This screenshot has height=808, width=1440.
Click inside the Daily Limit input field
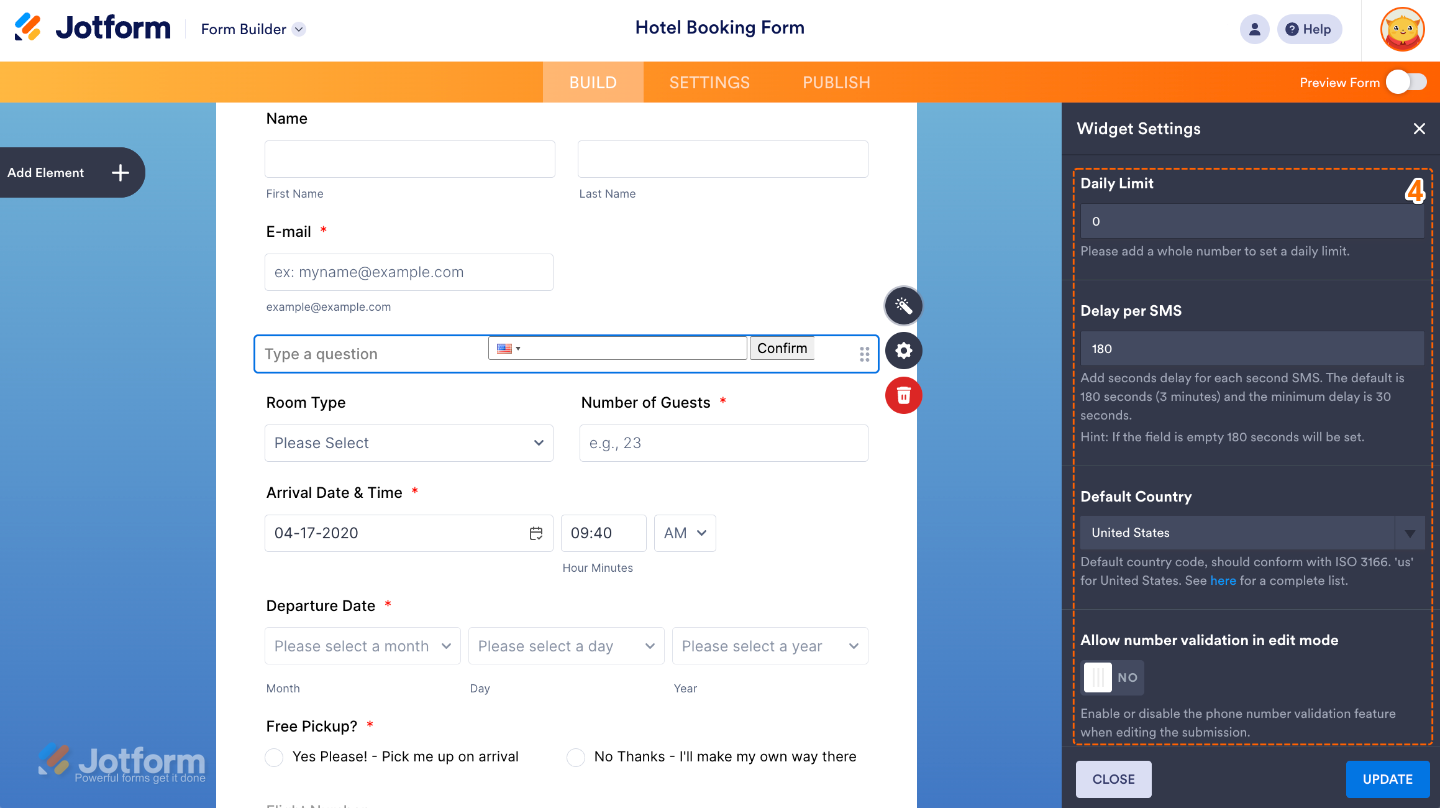[x=1252, y=221]
